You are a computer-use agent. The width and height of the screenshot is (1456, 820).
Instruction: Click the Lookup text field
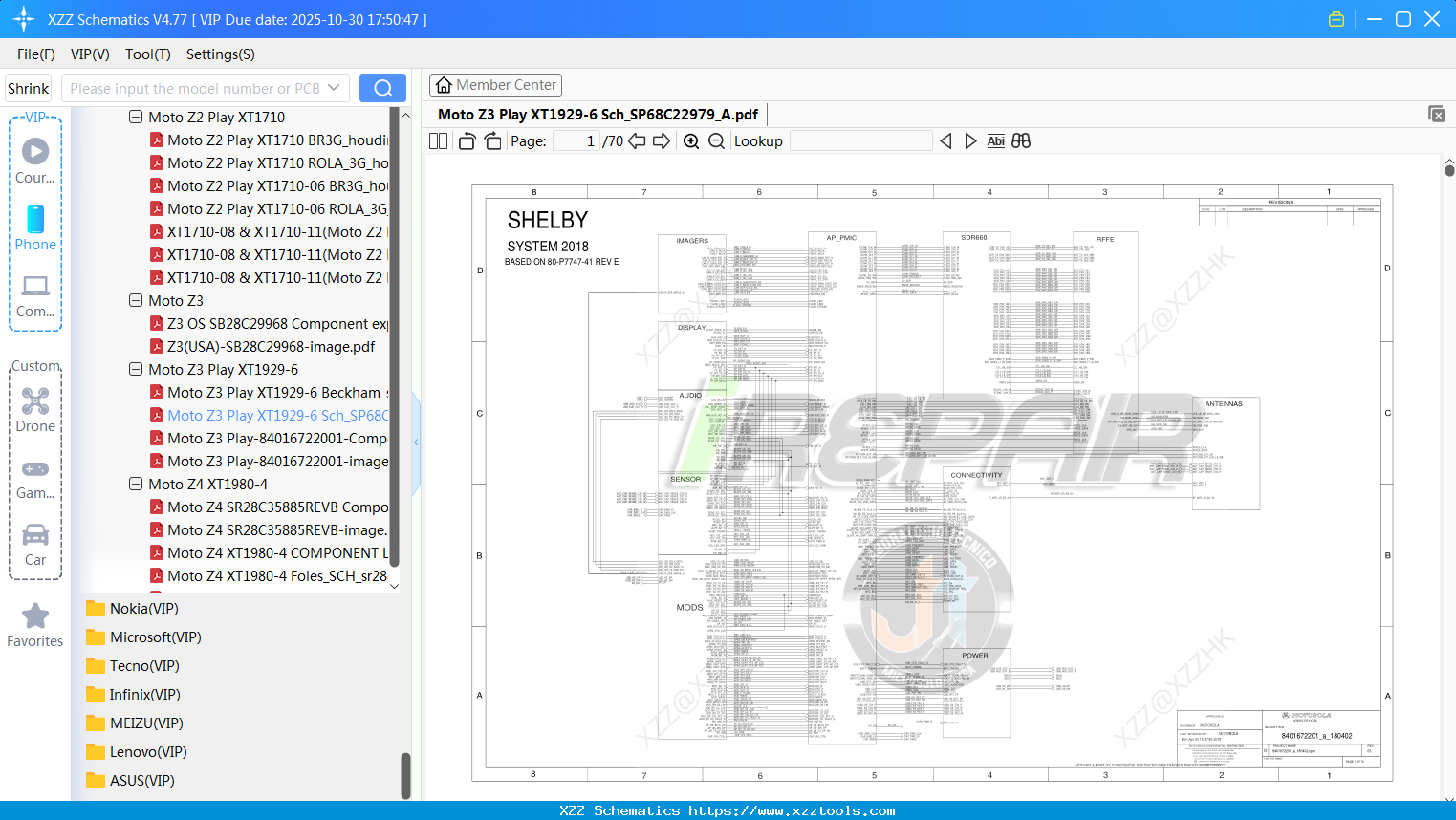coord(860,141)
